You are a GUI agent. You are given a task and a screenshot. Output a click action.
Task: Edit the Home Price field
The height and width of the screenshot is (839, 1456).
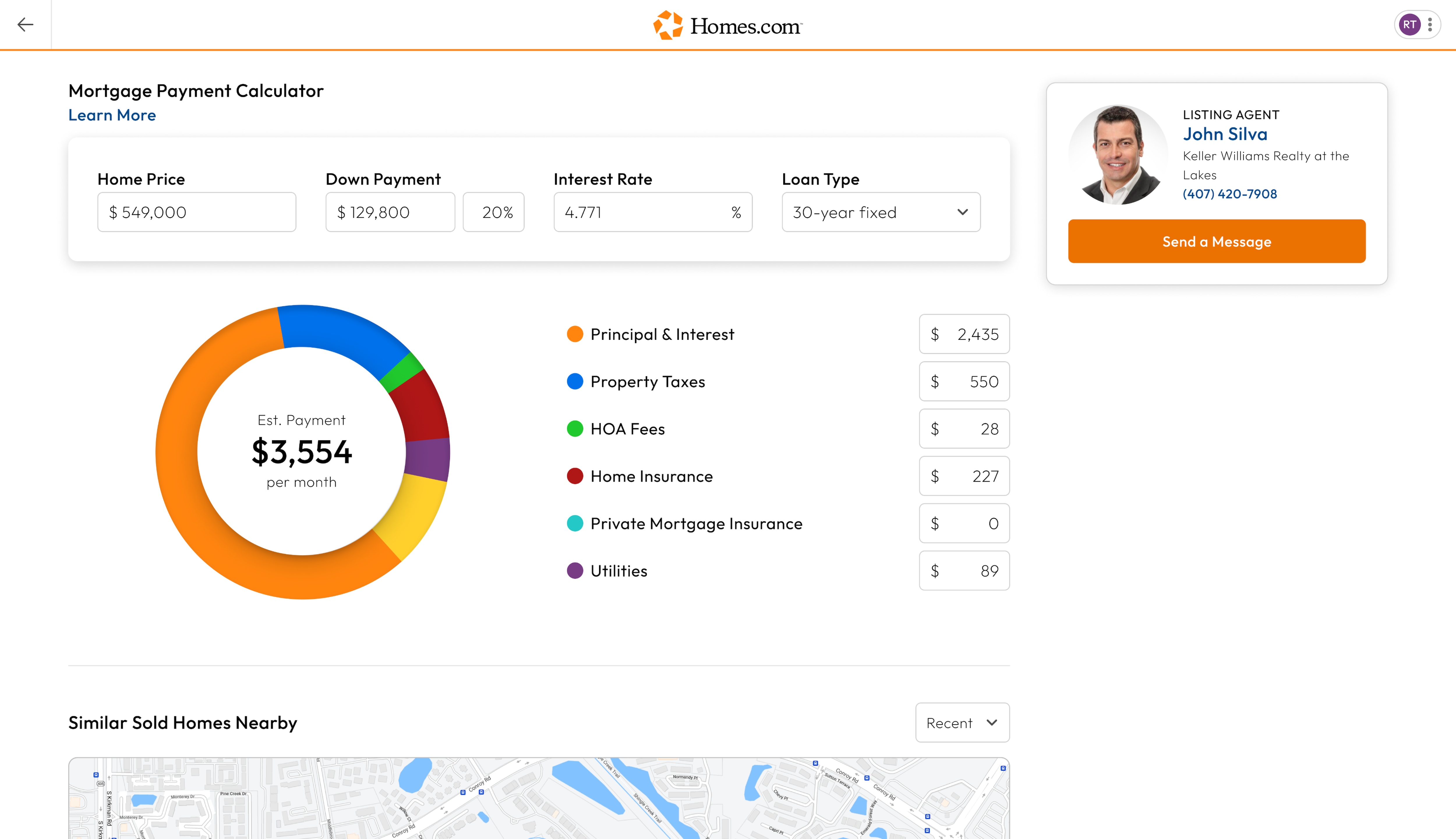[x=197, y=212]
